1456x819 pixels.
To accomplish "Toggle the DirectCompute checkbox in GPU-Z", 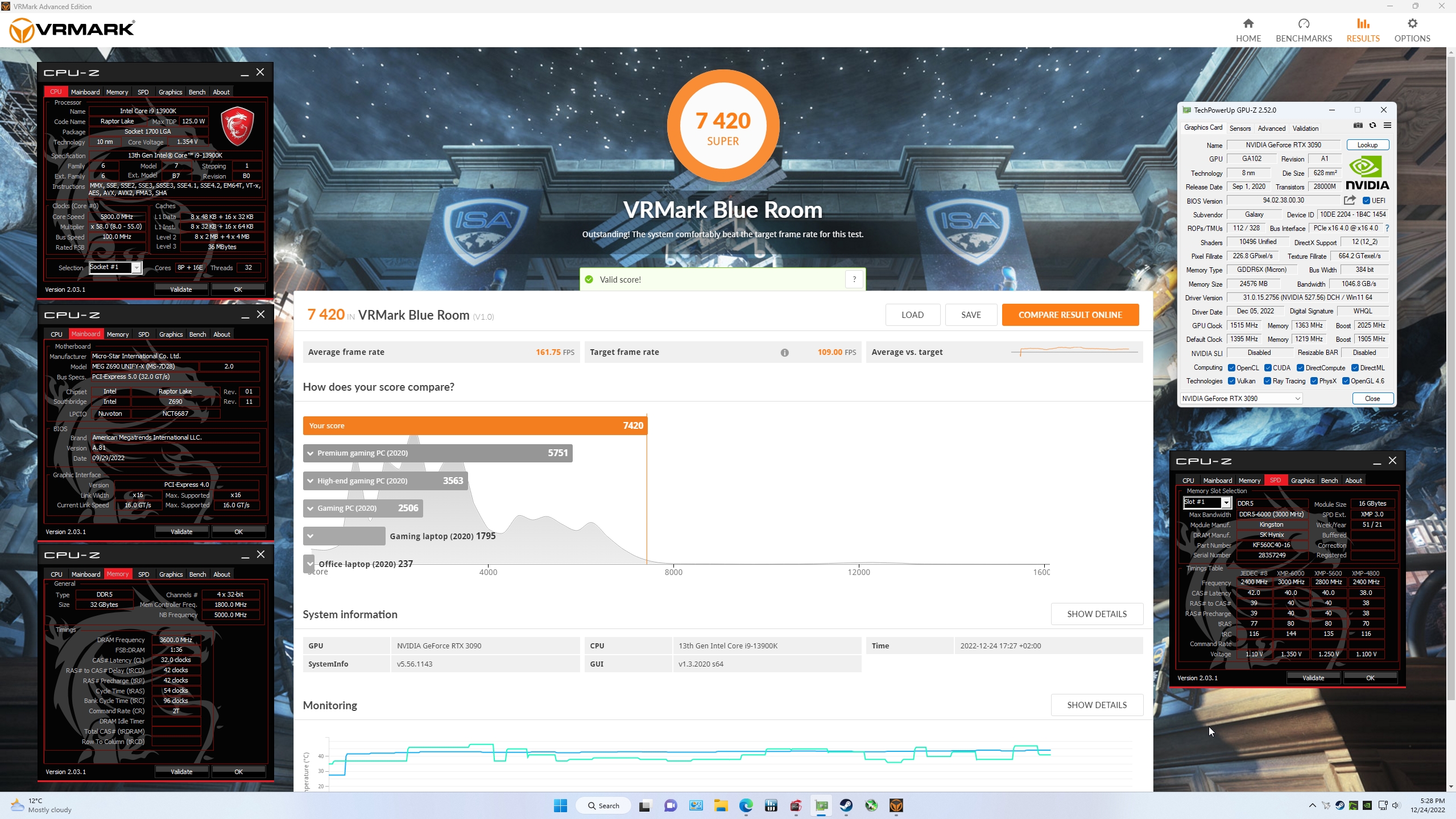I will coord(1300,368).
